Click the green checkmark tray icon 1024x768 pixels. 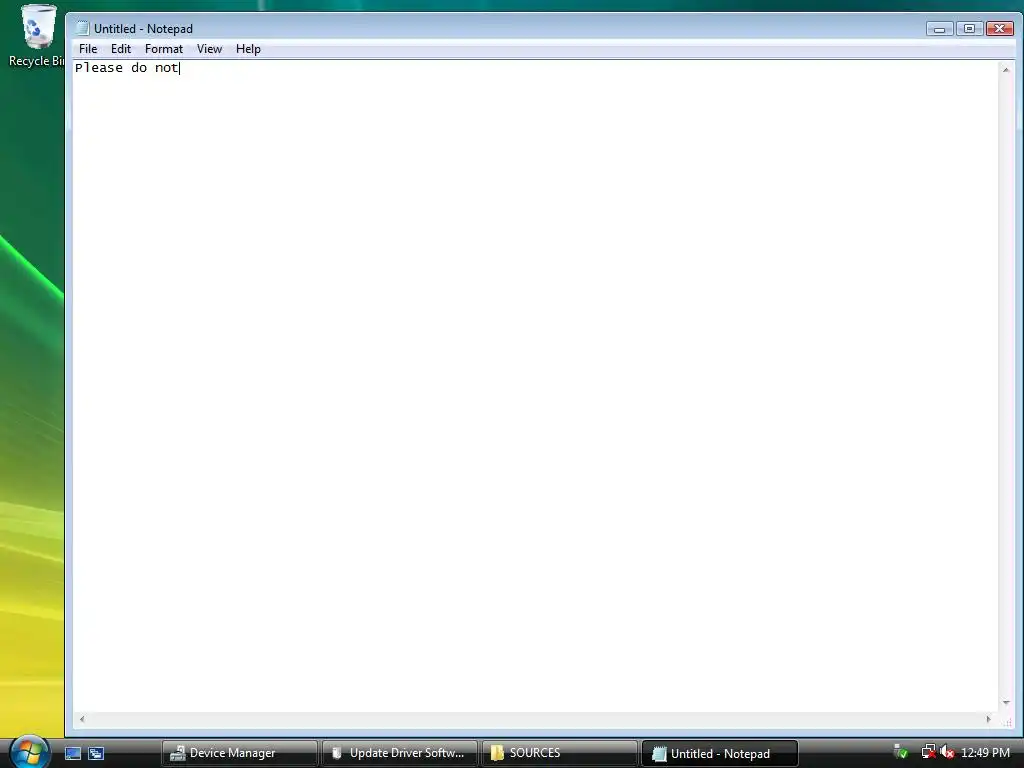tap(901, 752)
